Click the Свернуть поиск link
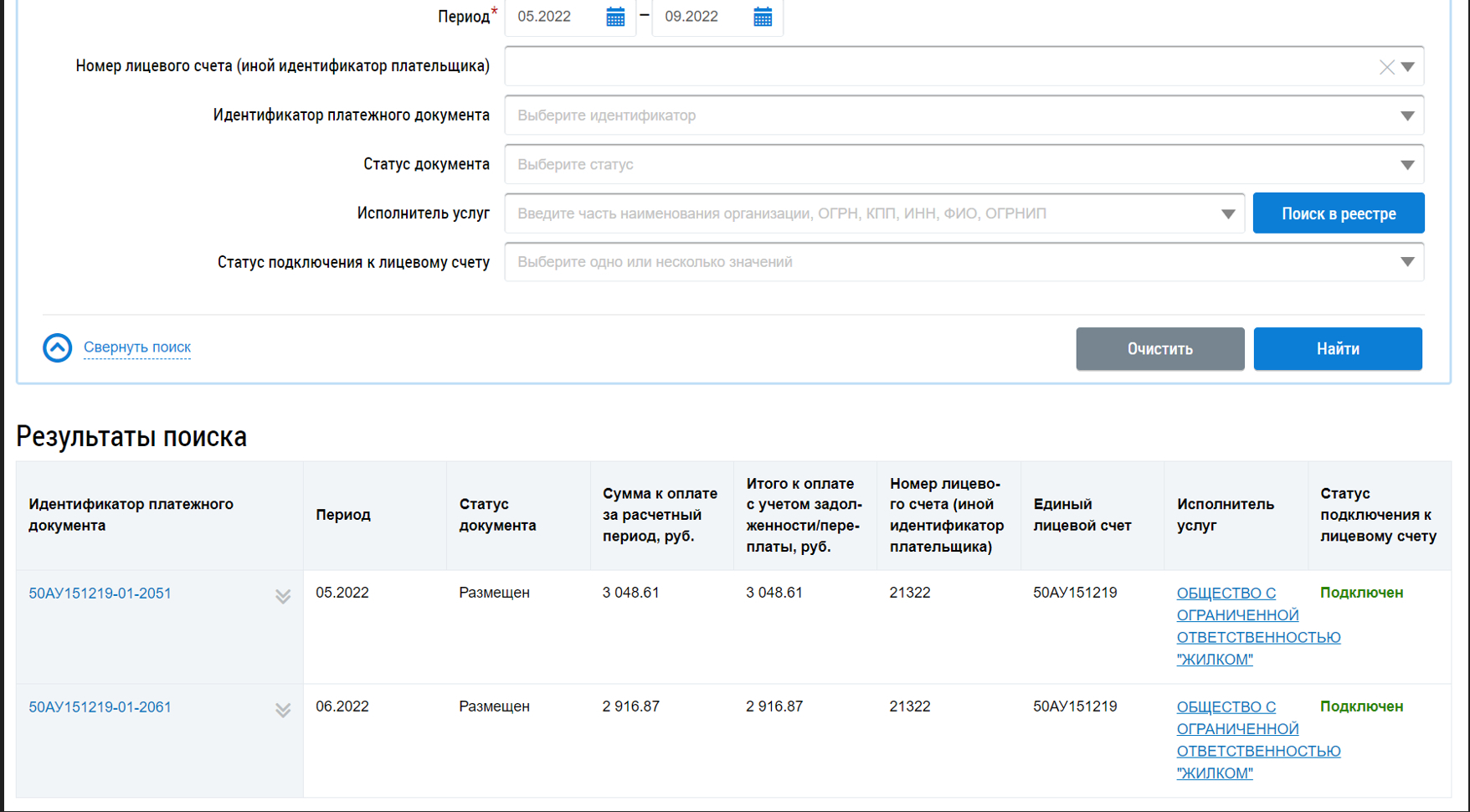The width and height of the screenshot is (1470, 812). 137,347
